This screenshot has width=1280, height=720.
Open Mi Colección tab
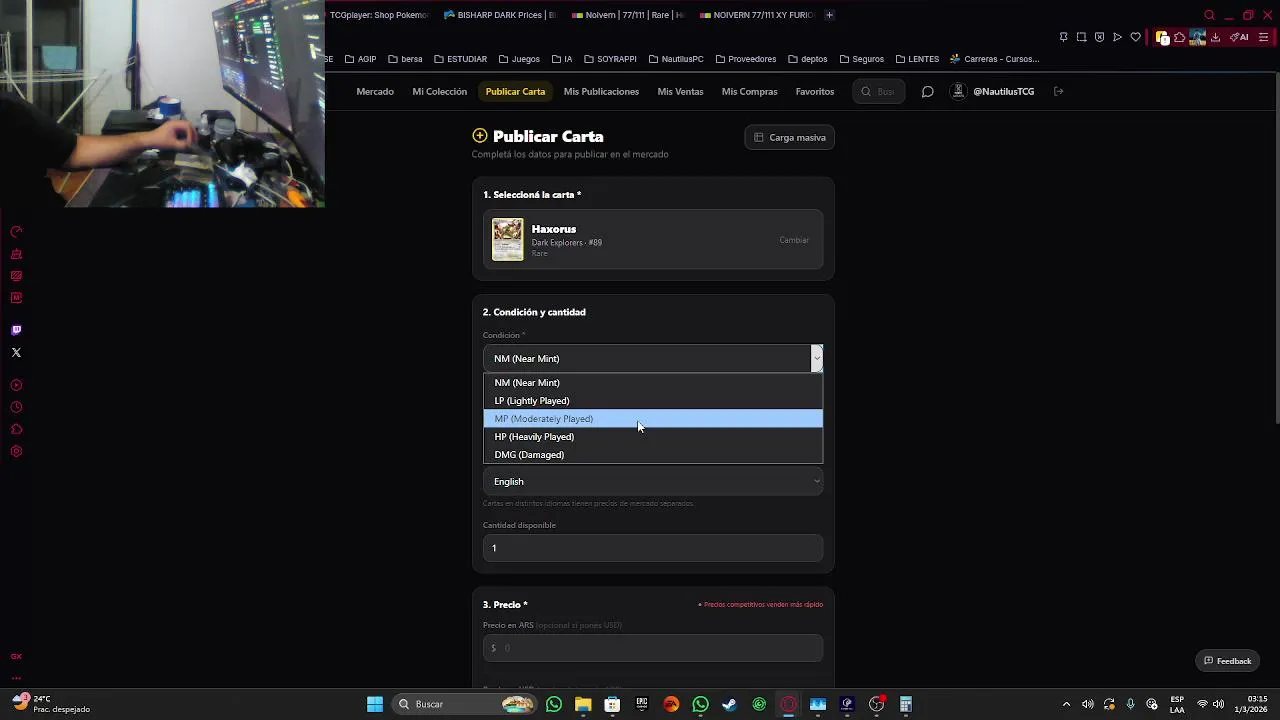click(x=439, y=92)
